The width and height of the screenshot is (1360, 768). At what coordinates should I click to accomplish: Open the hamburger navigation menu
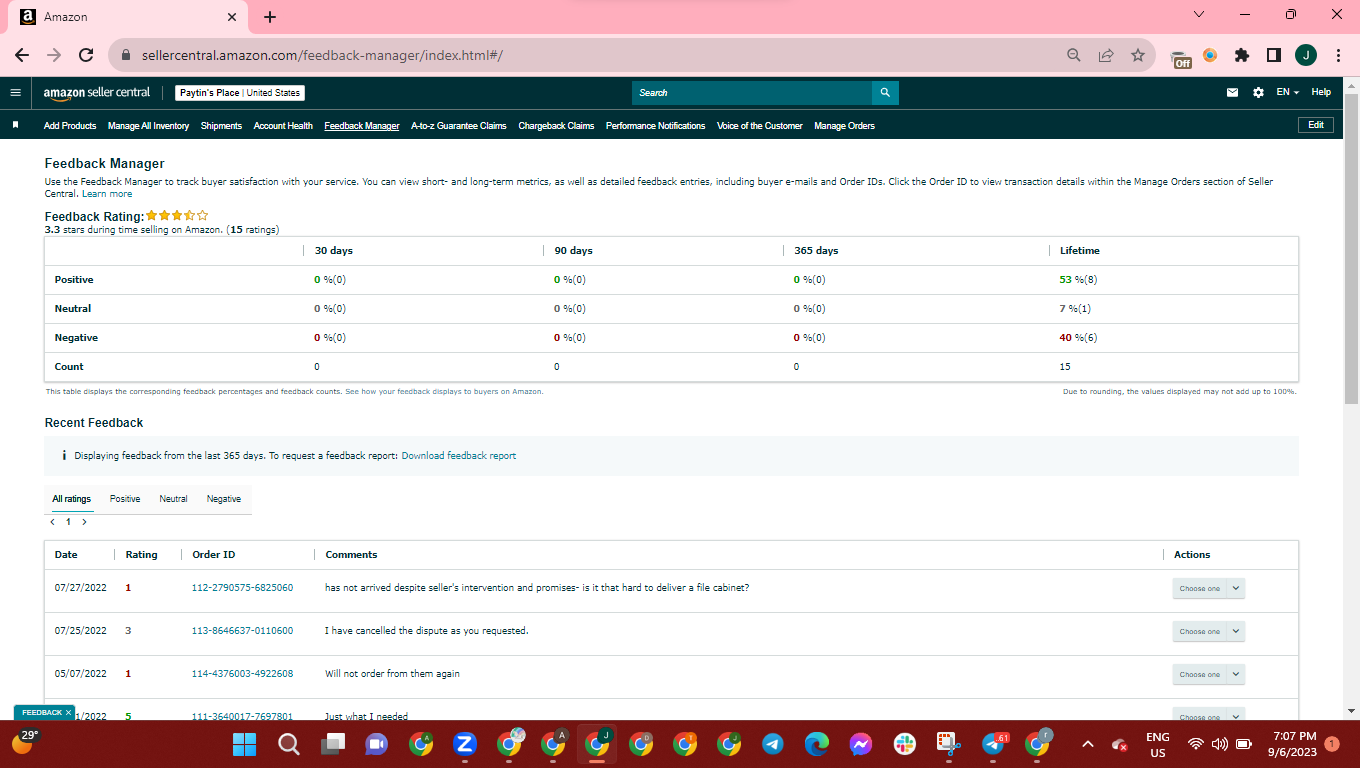[15, 93]
